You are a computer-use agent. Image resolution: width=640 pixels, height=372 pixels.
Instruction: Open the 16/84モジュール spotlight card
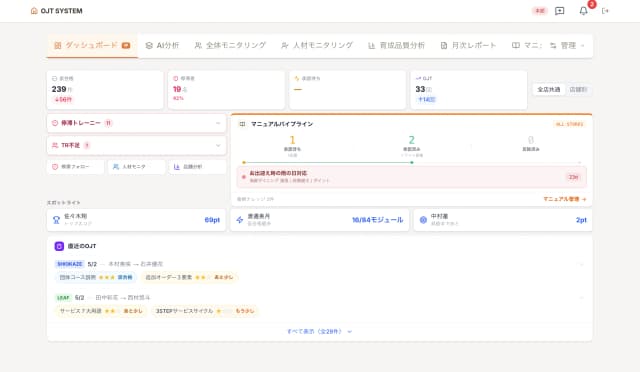(320, 220)
